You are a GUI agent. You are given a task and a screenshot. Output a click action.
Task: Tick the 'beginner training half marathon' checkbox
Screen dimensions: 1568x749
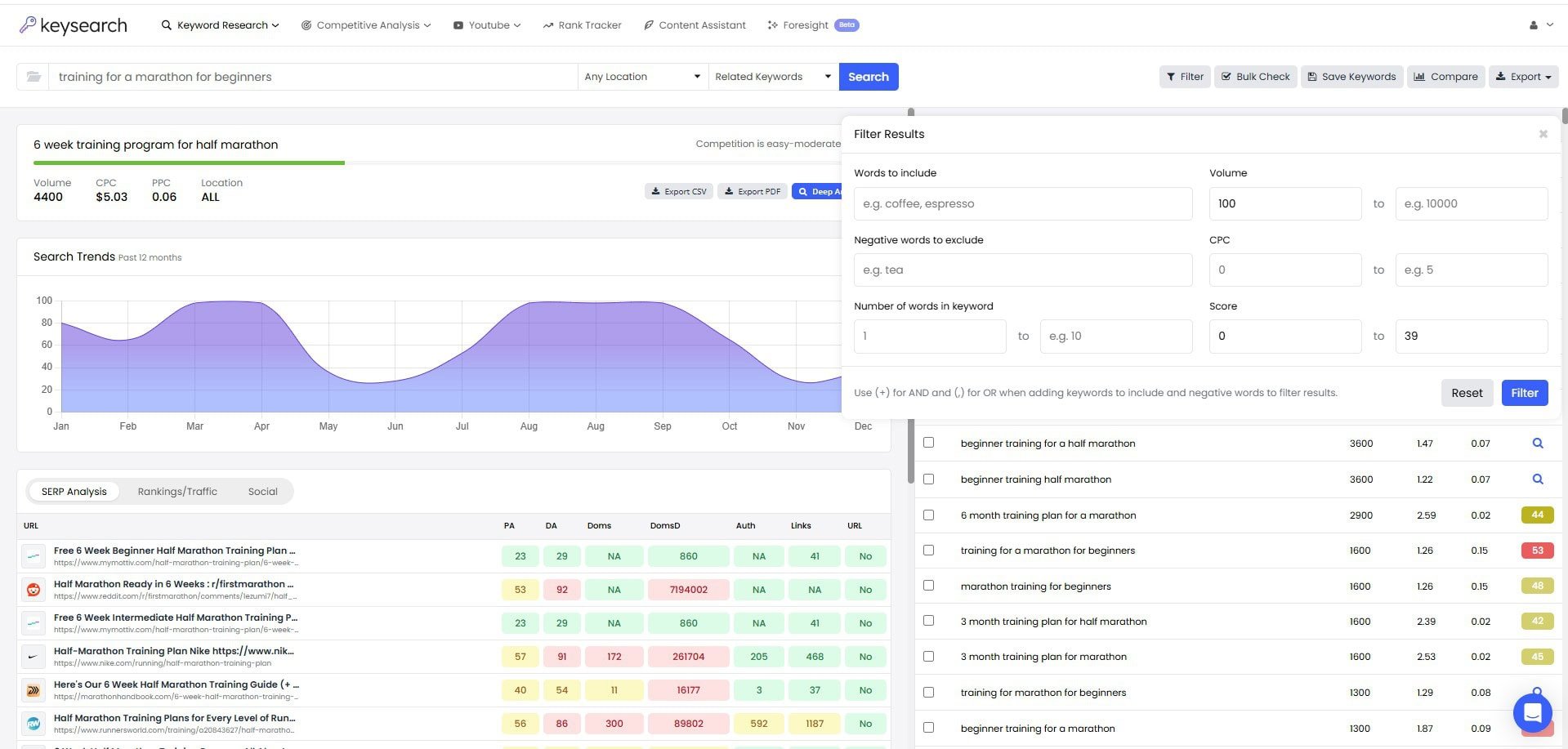(928, 479)
